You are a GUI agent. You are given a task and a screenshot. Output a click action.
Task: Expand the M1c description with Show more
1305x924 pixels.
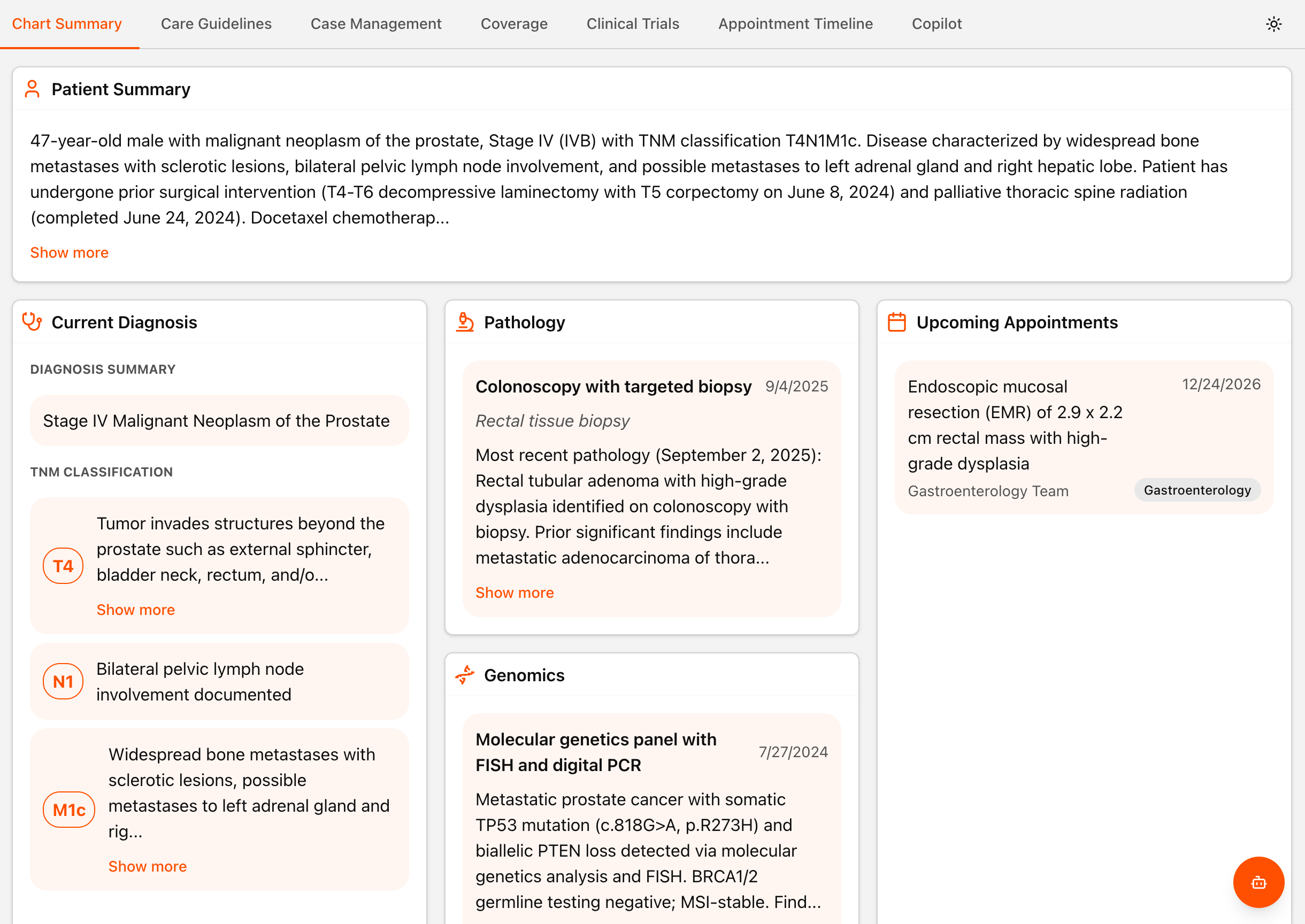coord(148,867)
